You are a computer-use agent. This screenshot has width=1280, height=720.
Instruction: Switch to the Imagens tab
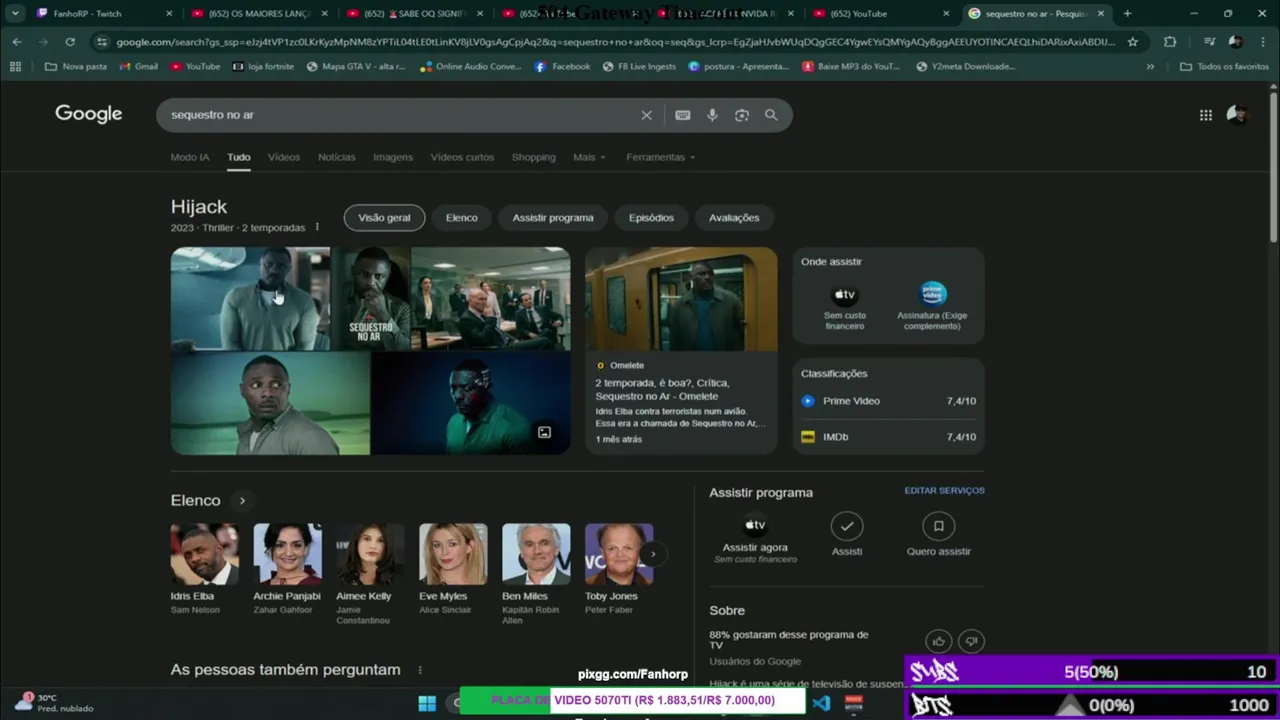pyautogui.click(x=393, y=157)
